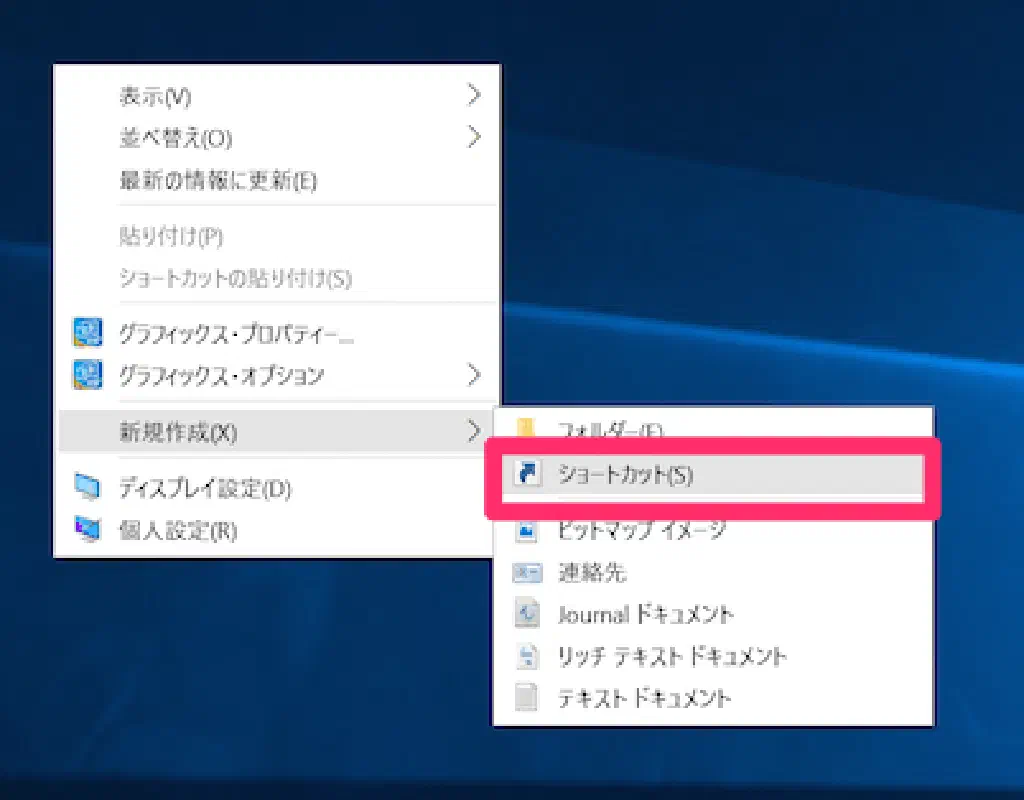
Task: Expand the 新規作成(X) submenu arrow
Action: click(474, 432)
